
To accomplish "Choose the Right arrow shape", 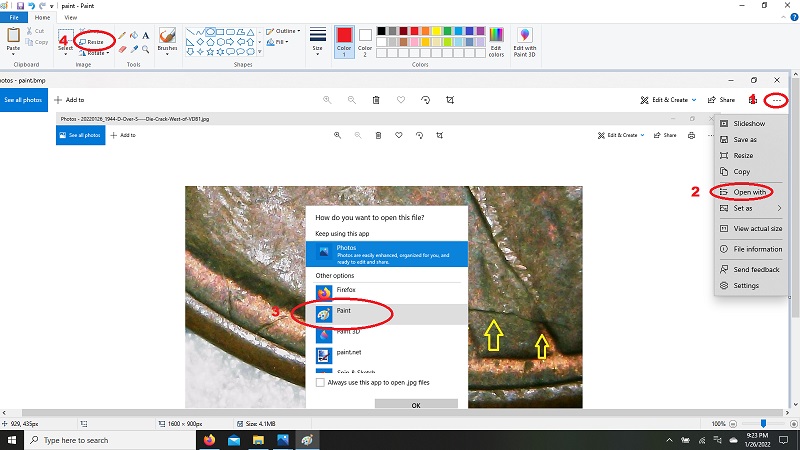I will [230, 42].
